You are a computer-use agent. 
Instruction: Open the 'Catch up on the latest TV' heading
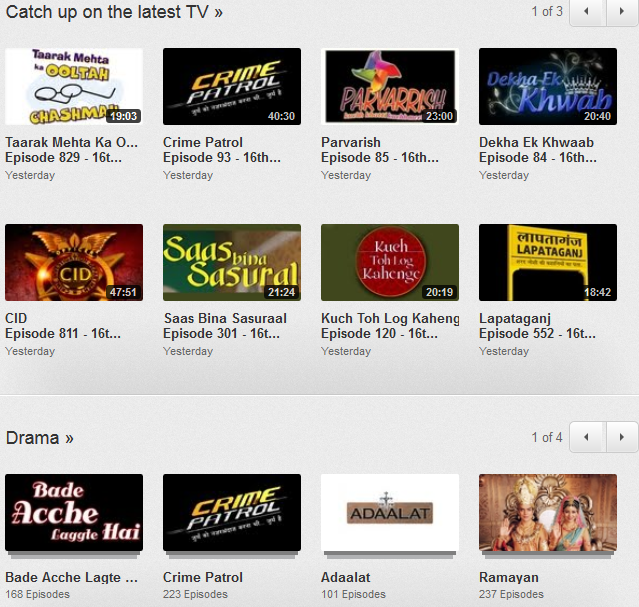click(114, 12)
